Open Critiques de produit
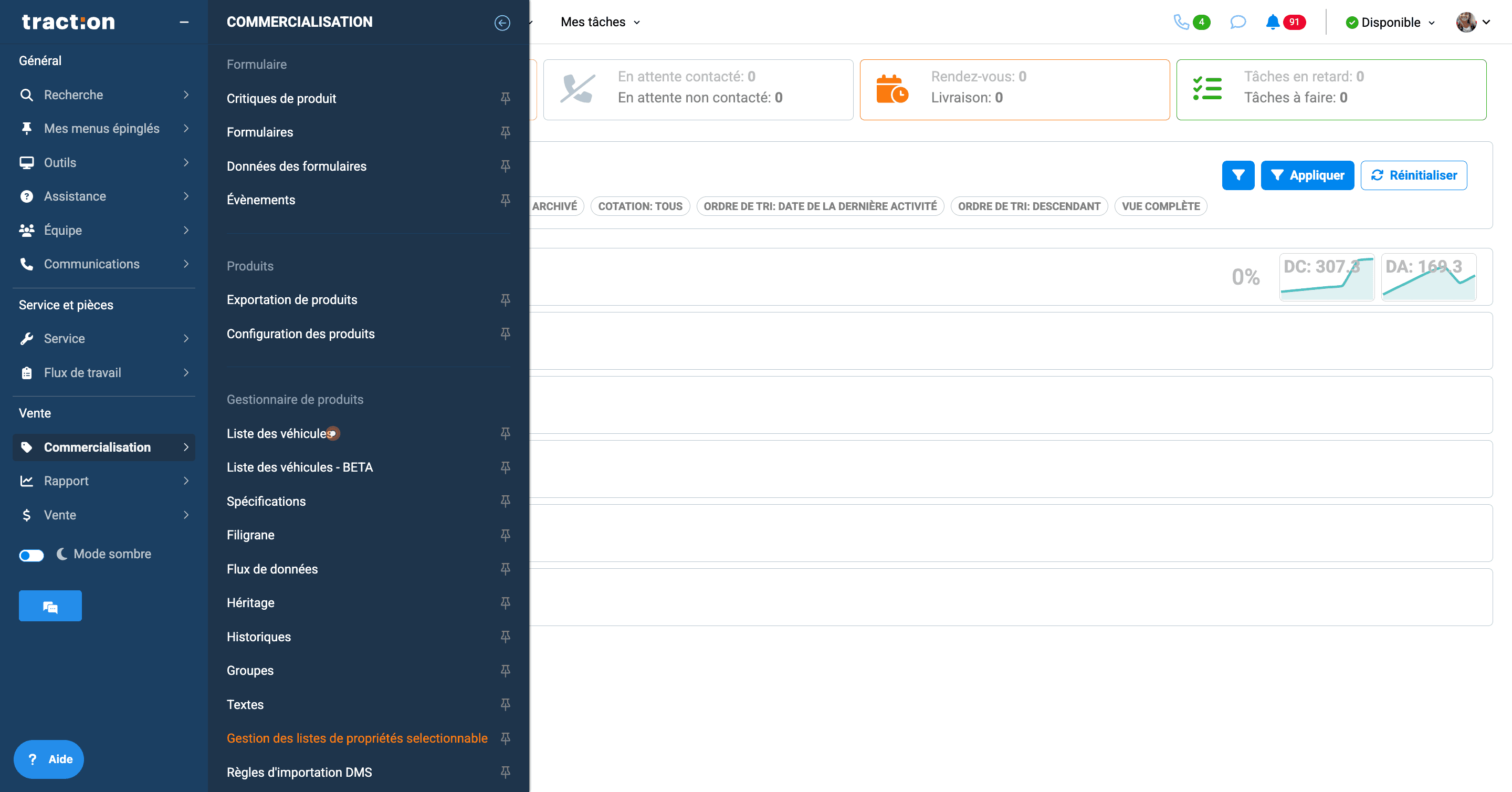Image resolution: width=1512 pixels, height=792 pixels. click(x=281, y=98)
